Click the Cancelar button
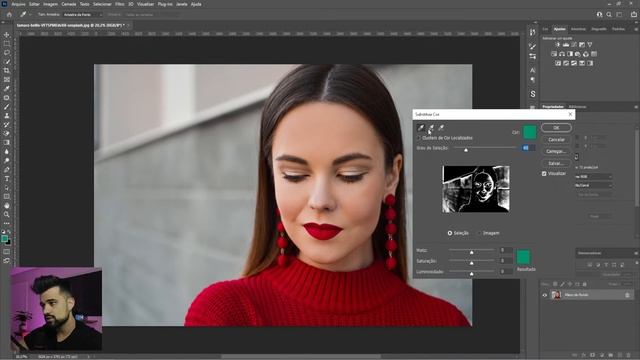Image resolution: width=640 pixels, height=360 pixels. tap(556, 140)
